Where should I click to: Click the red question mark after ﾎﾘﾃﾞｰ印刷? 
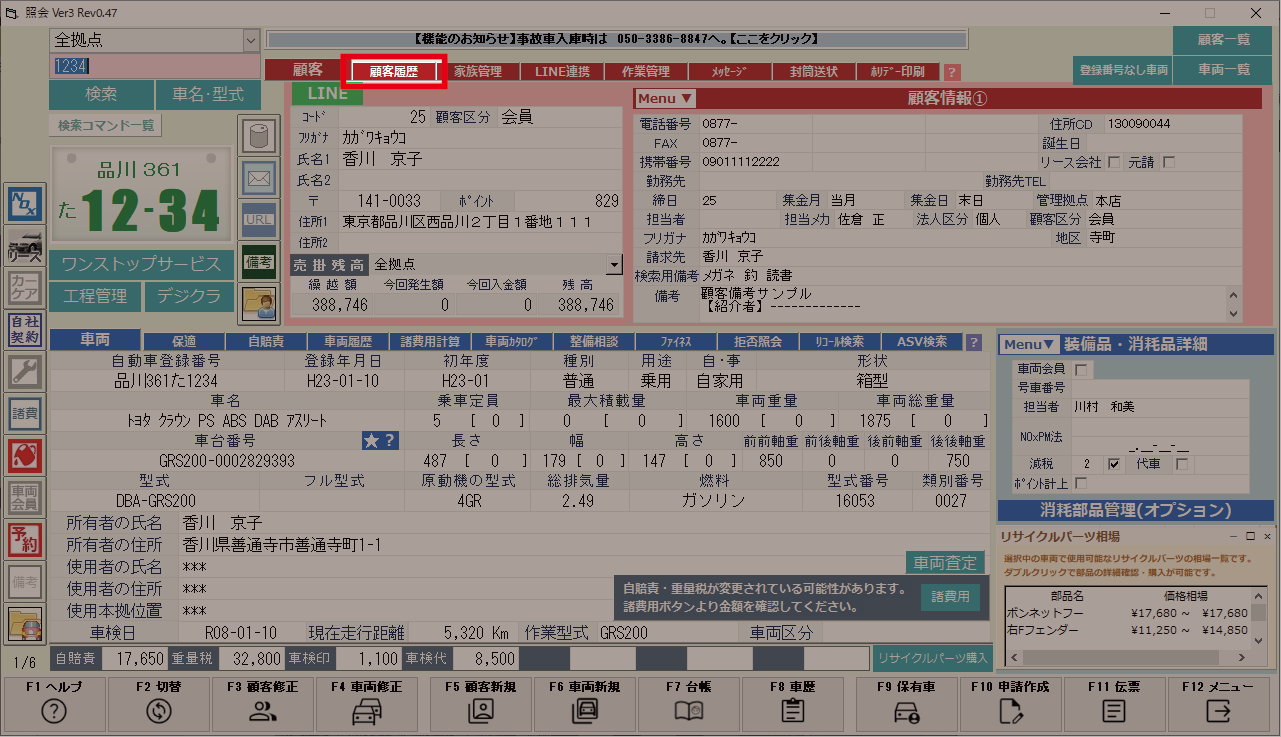pyautogui.click(x=952, y=72)
